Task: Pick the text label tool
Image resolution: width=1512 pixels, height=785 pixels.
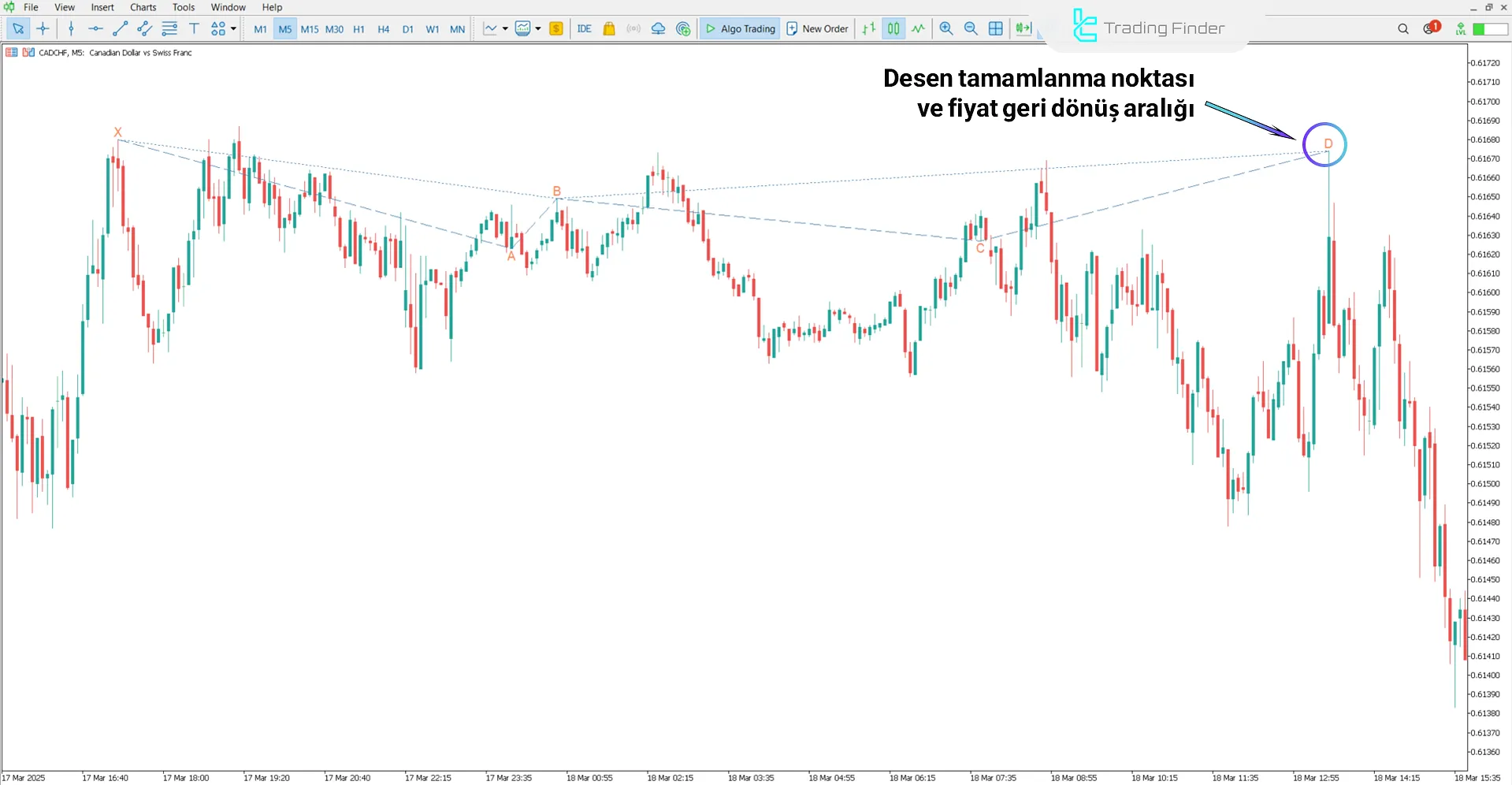Action: (194, 29)
